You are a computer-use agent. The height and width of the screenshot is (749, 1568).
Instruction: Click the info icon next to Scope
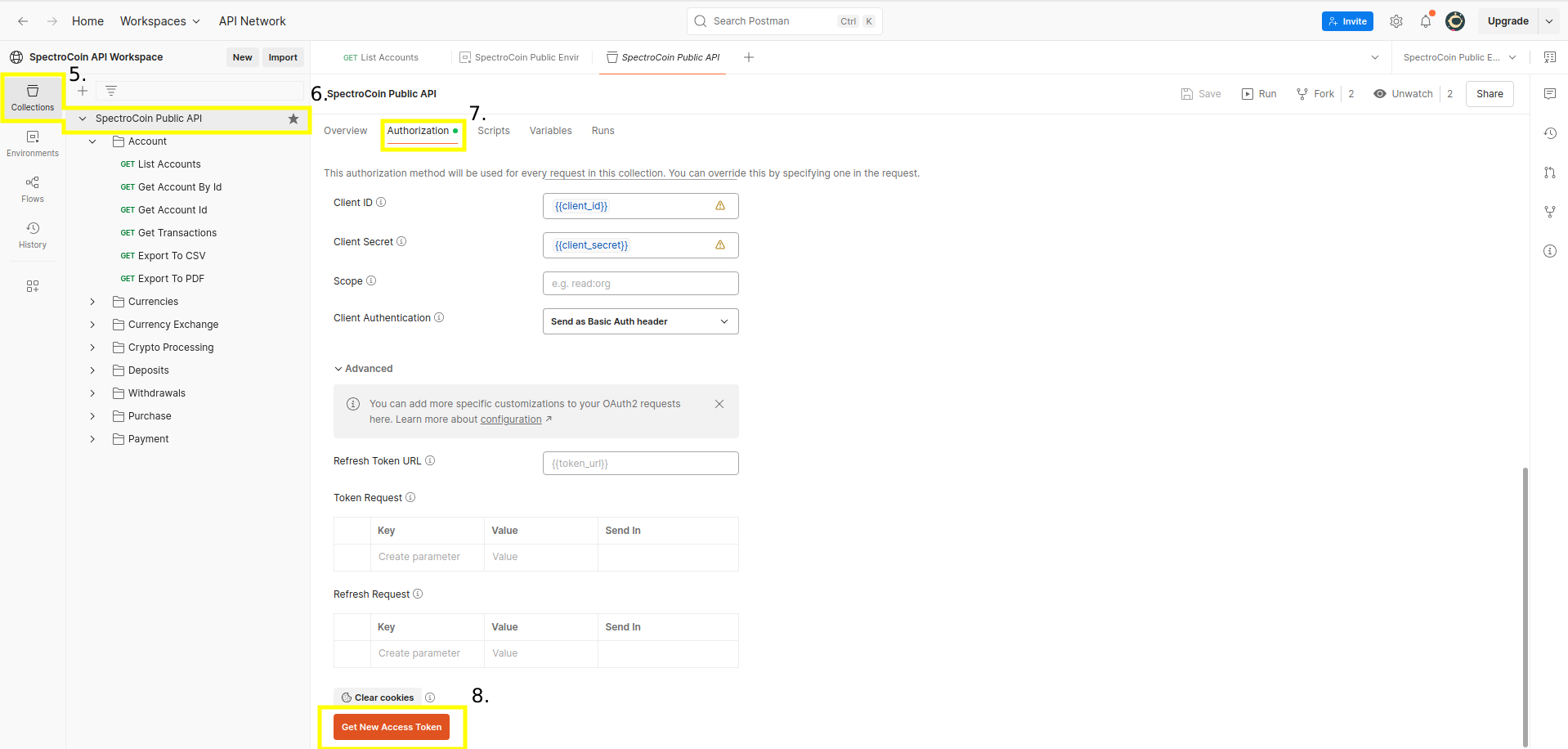tap(371, 281)
